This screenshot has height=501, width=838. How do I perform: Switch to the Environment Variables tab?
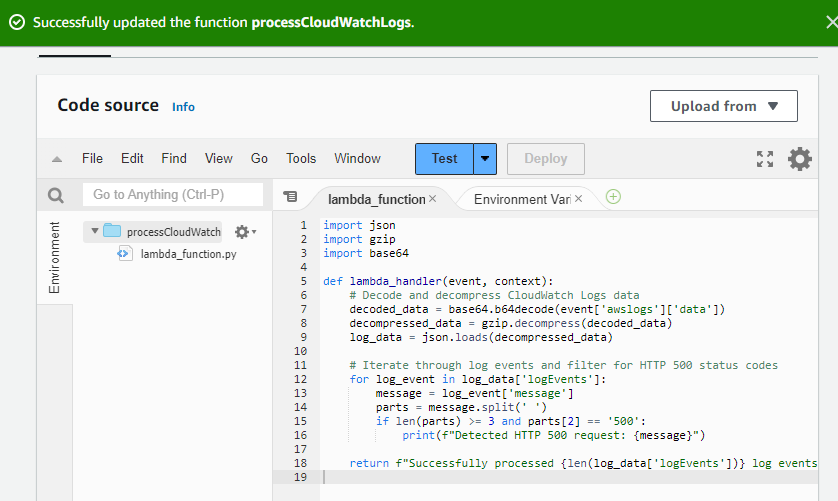click(520, 199)
